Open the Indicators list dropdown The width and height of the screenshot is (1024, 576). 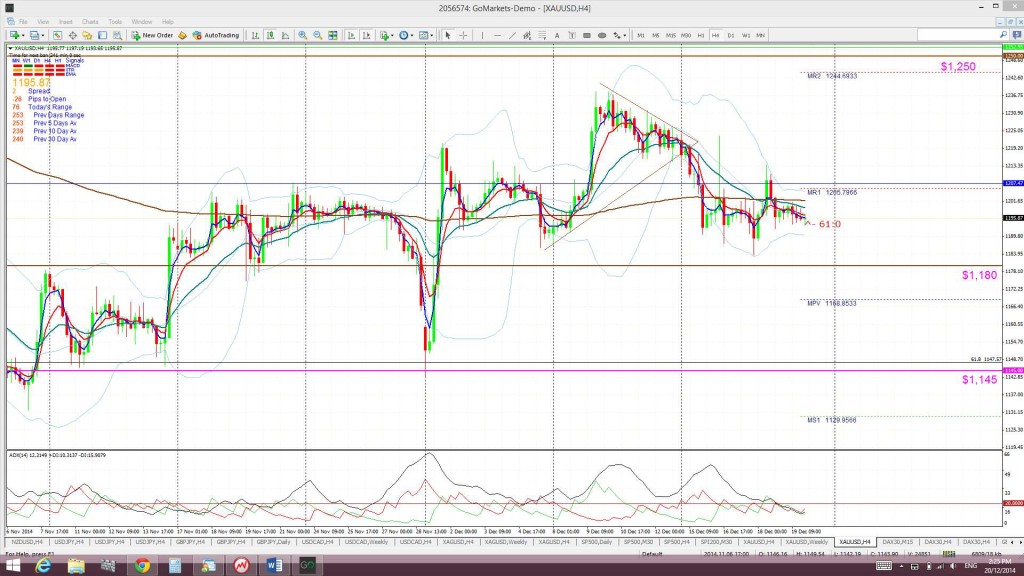coord(387,35)
